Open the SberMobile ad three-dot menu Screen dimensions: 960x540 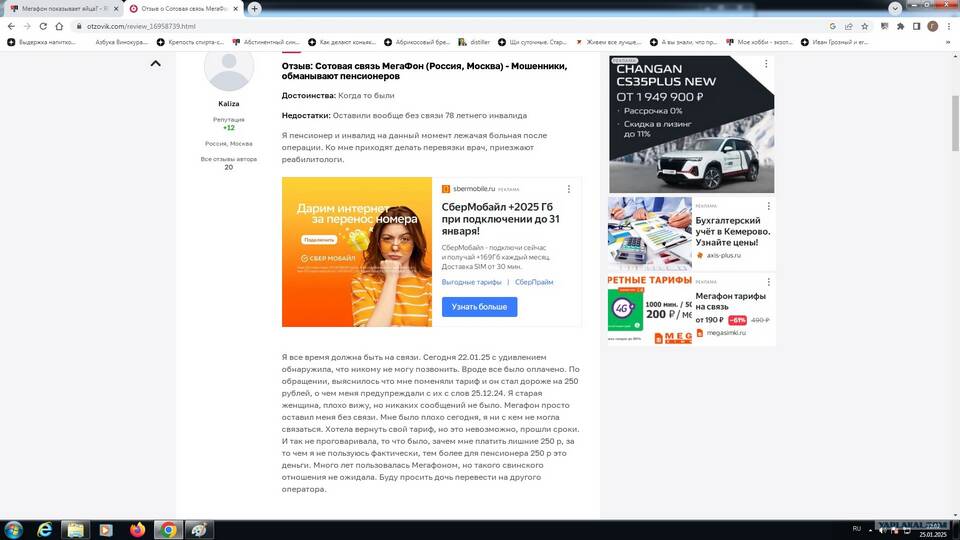point(569,188)
